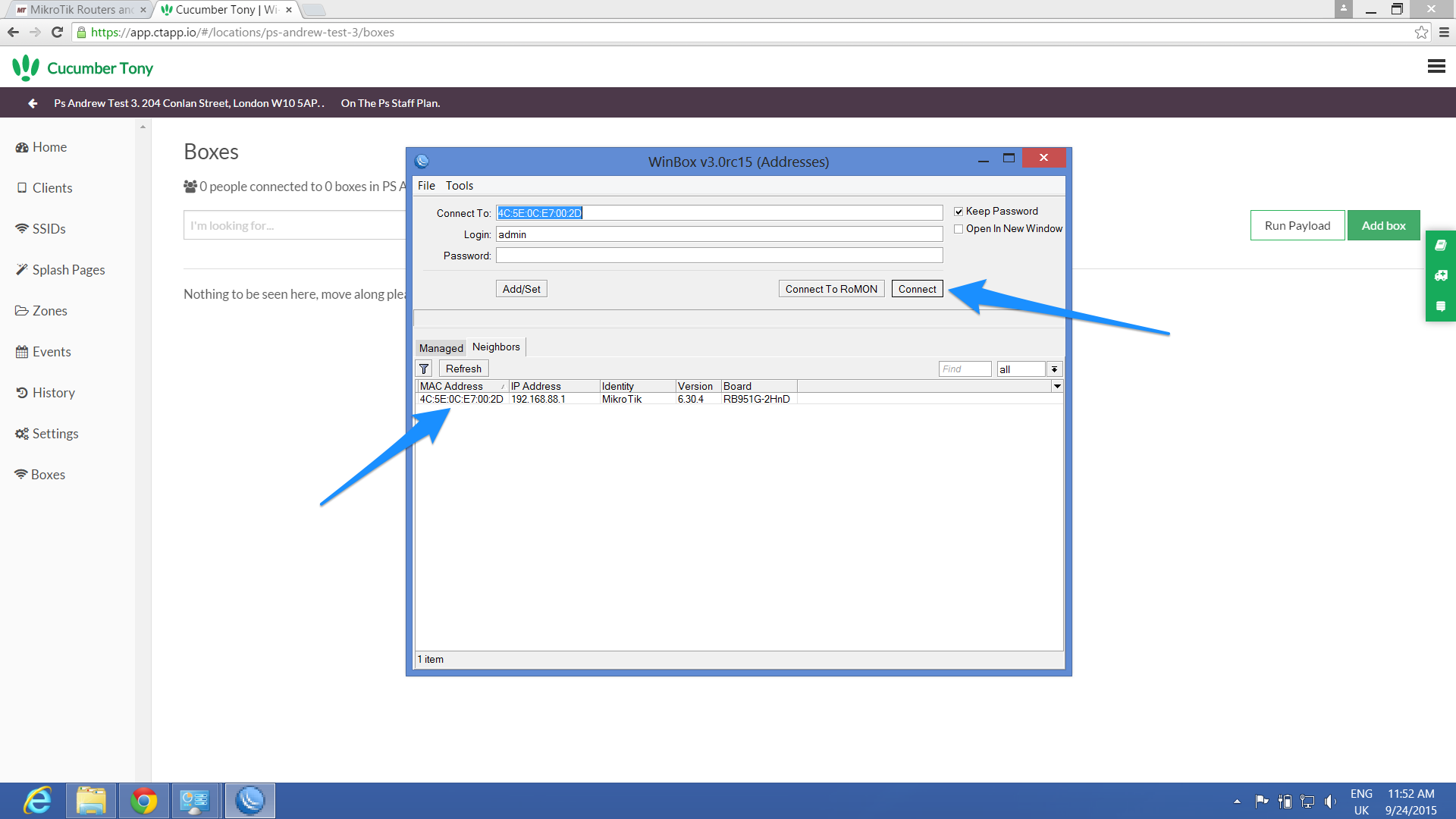1456x819 pixels.
Task: Click the Action Center flag icon
Action: pos(1262,801)
